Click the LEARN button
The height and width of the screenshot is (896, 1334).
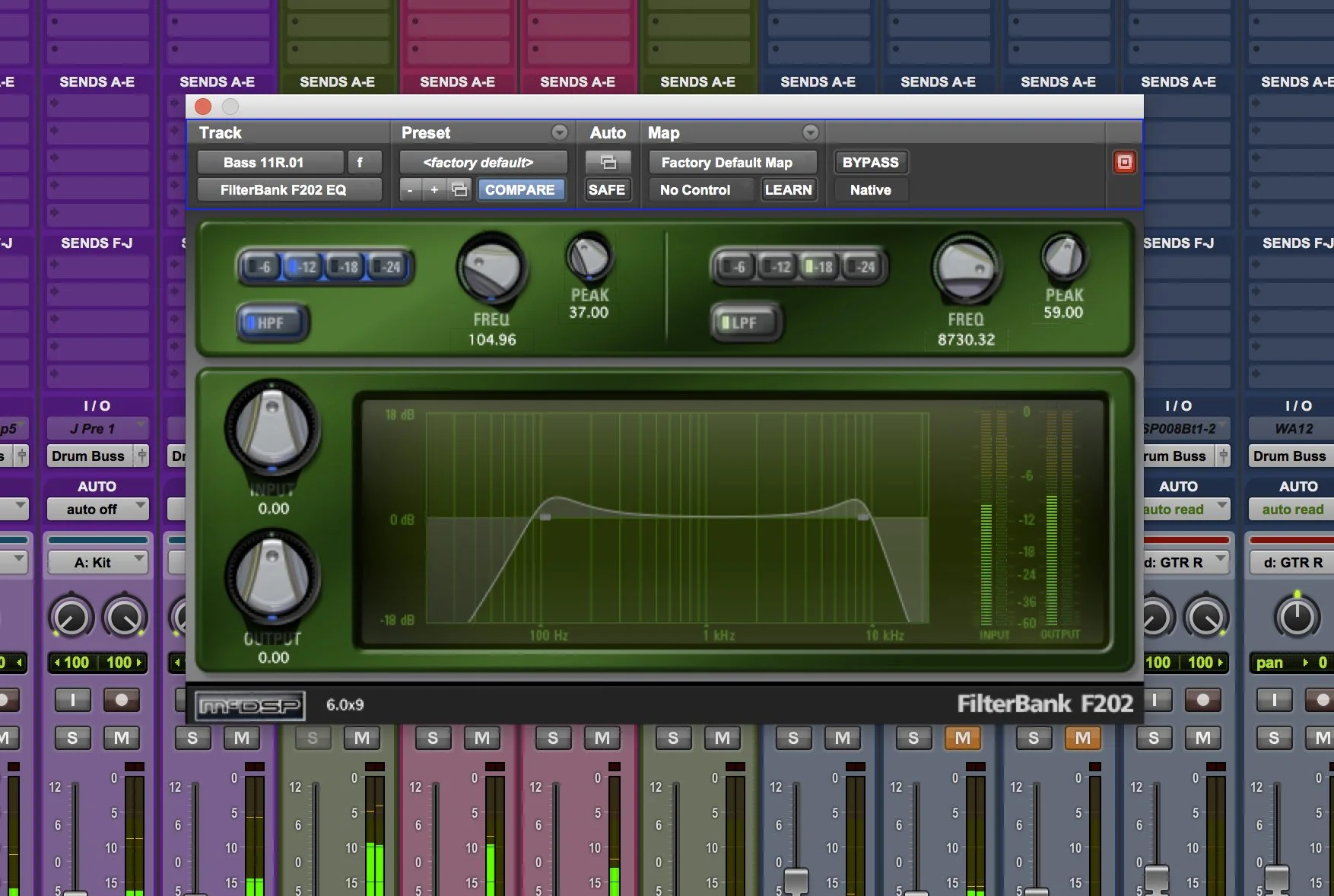(x=789, y=189)
